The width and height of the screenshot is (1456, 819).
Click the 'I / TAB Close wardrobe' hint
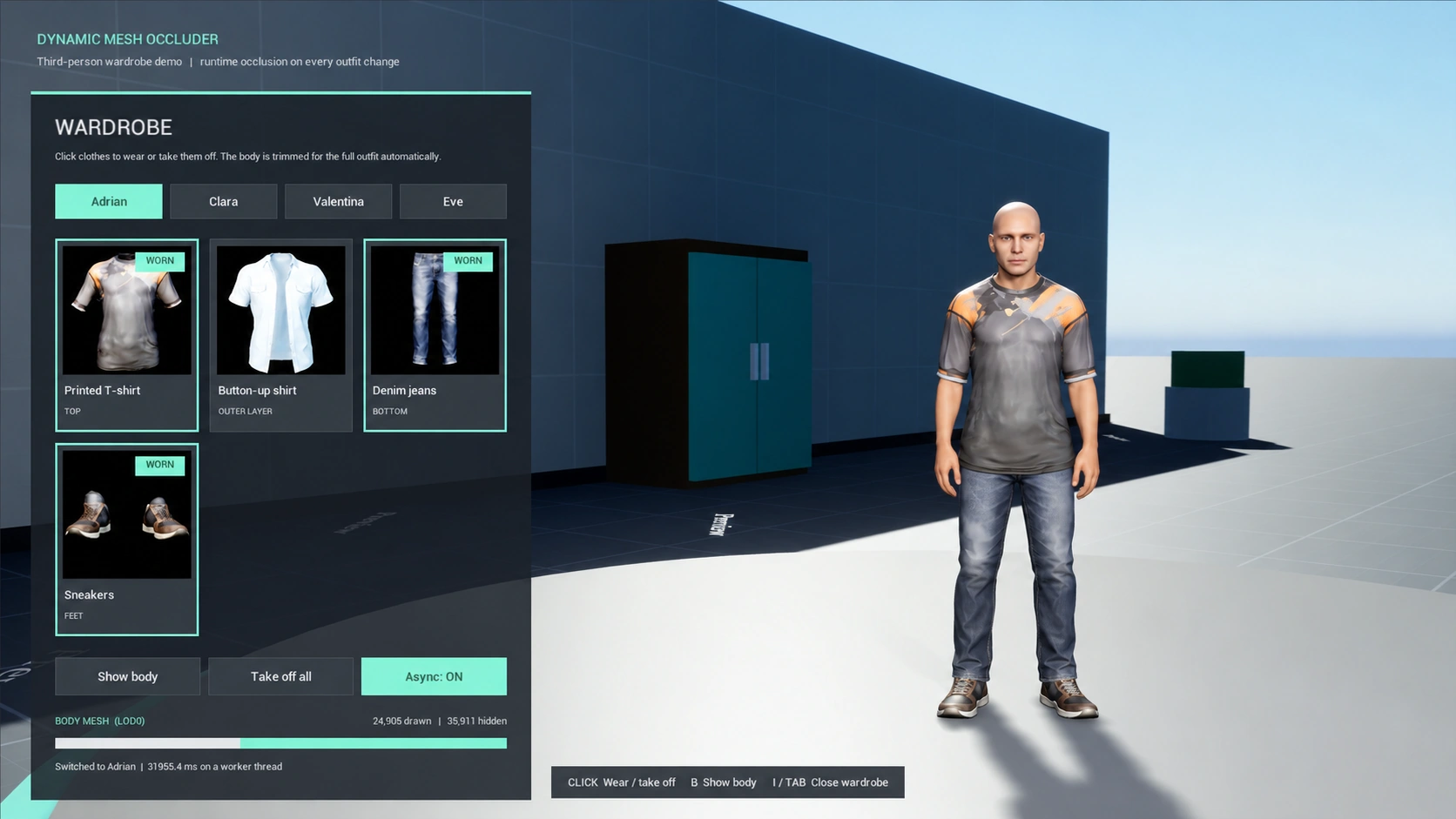click(x=830, y=782)
